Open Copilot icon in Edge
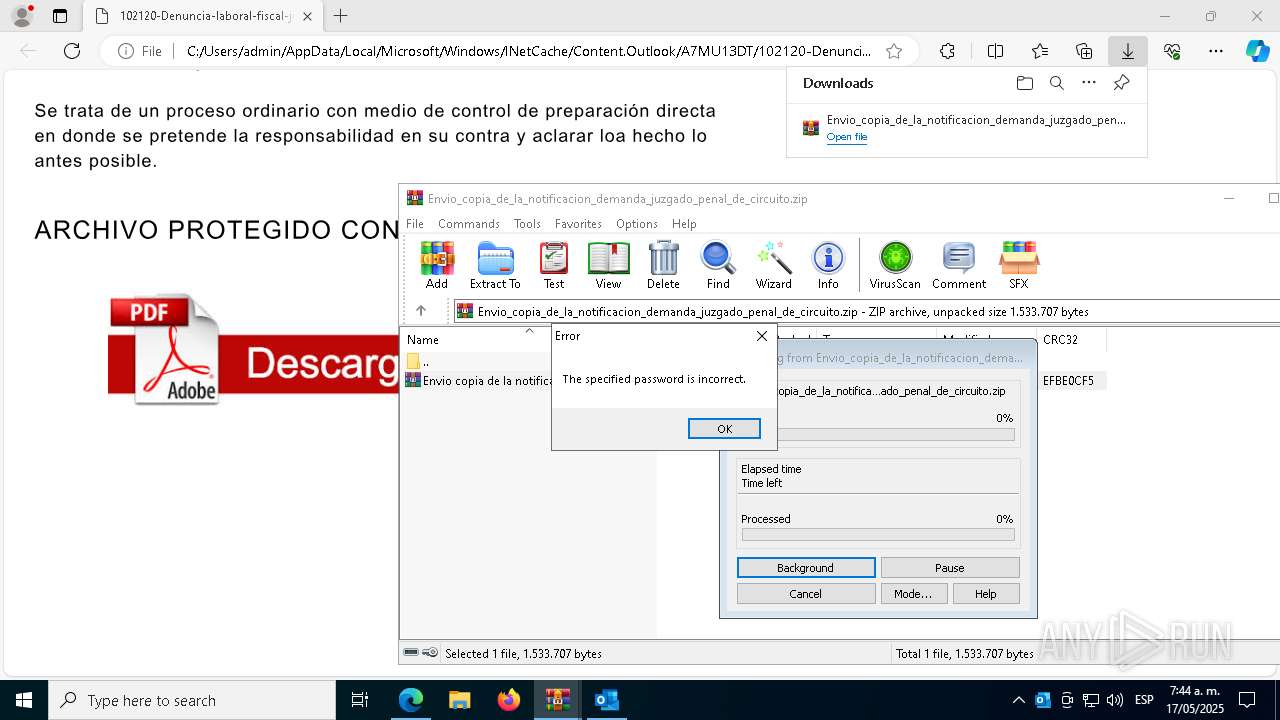Image resolution: width=1280 pixels, height=720 pixels. [1257, 51]
